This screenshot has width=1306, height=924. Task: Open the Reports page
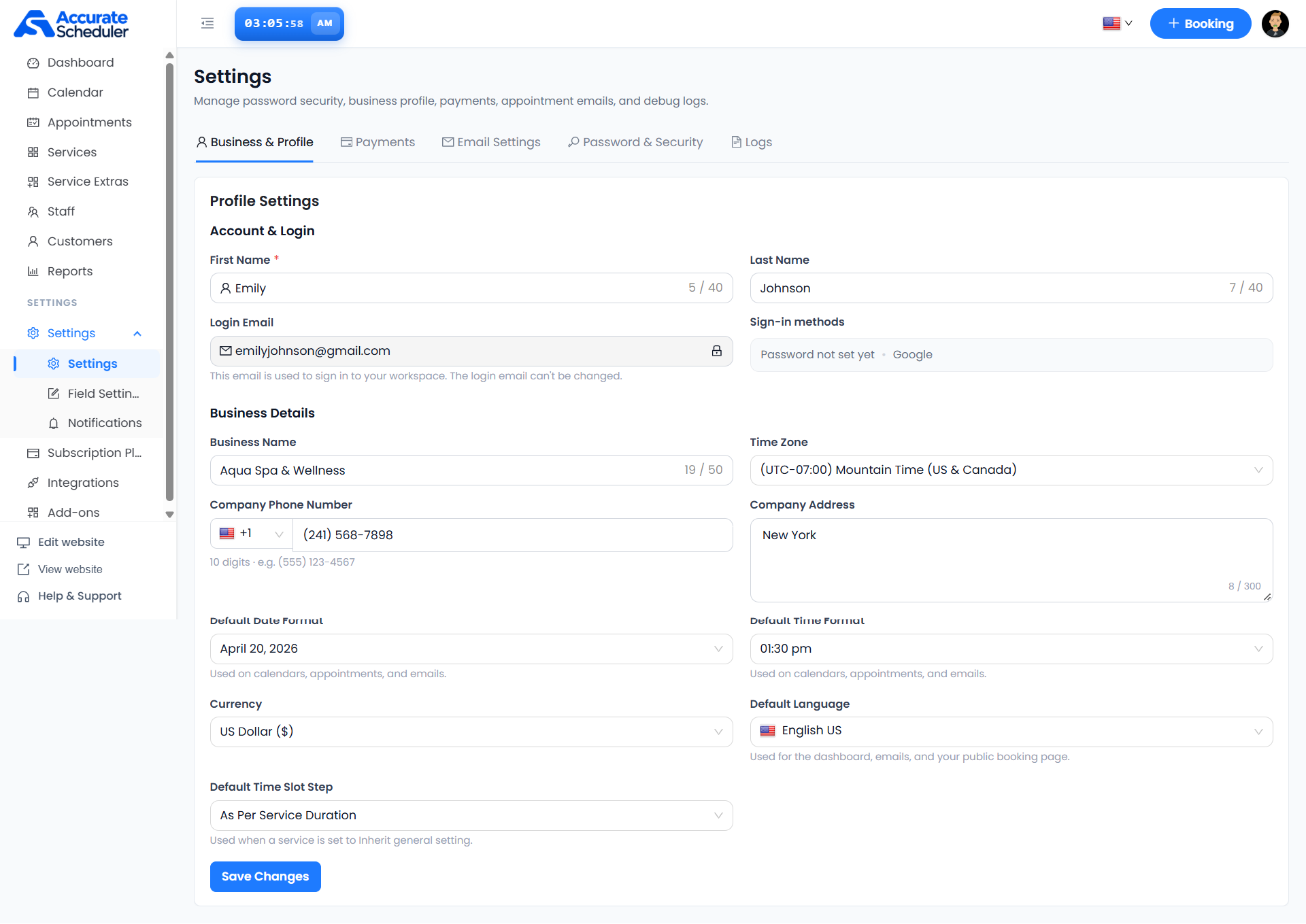coord(69,271)
